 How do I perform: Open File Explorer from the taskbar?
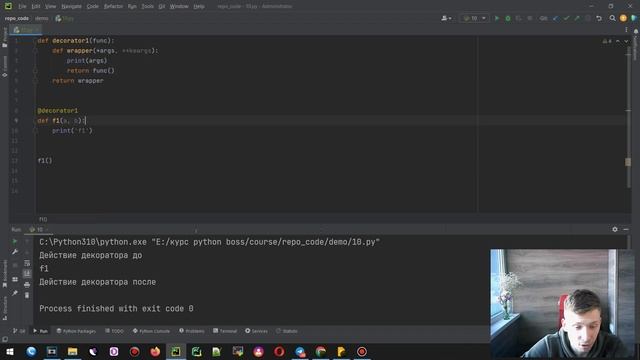[x=73, y=351]
